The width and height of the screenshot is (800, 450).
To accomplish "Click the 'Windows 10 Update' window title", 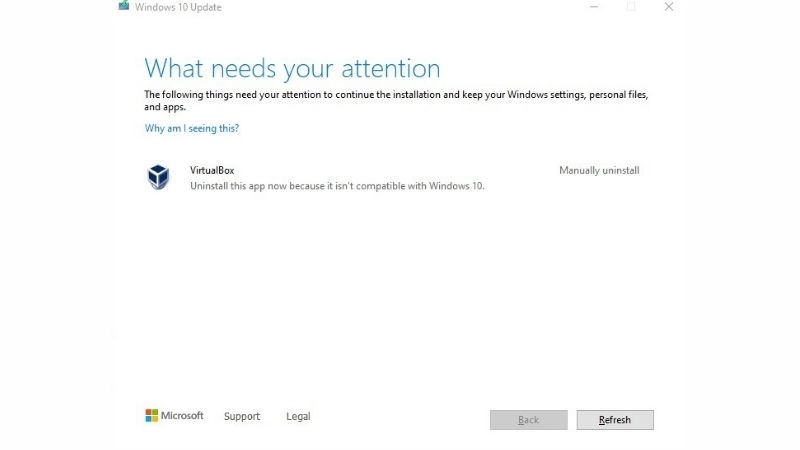I will (x=178, y=7).
